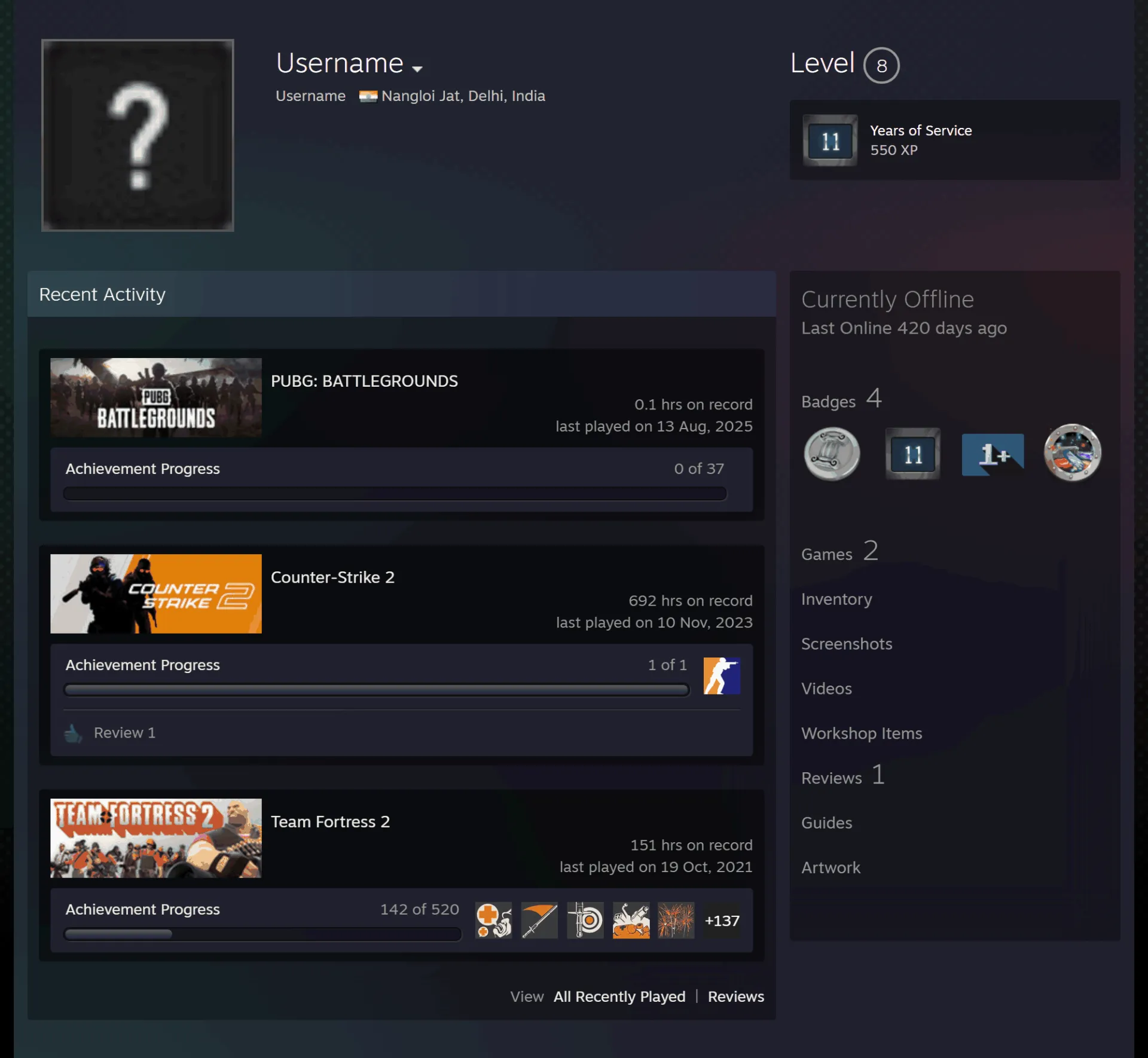The height and width of the screenshot is (1058, 1148).
Task: Open the Screenshots link
Action: point(847,644)
